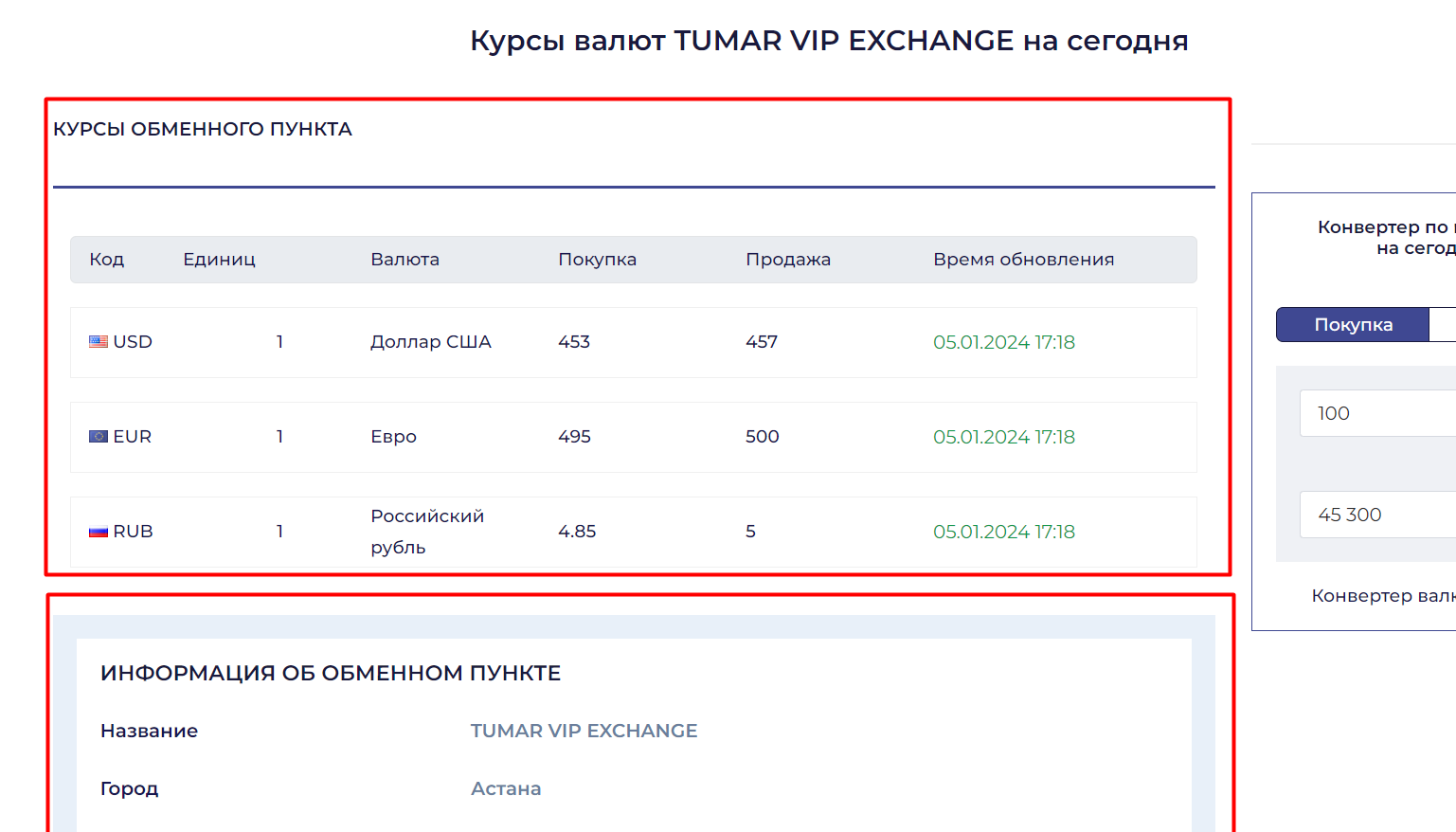
Task: Click the EUR purchase rate 495
Action: 574,437
